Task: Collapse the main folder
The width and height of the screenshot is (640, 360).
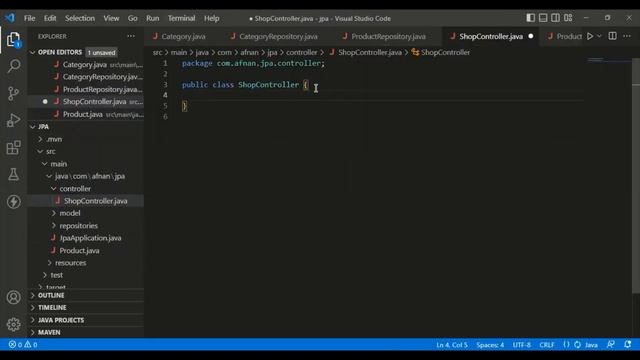Action: (58, 164)
